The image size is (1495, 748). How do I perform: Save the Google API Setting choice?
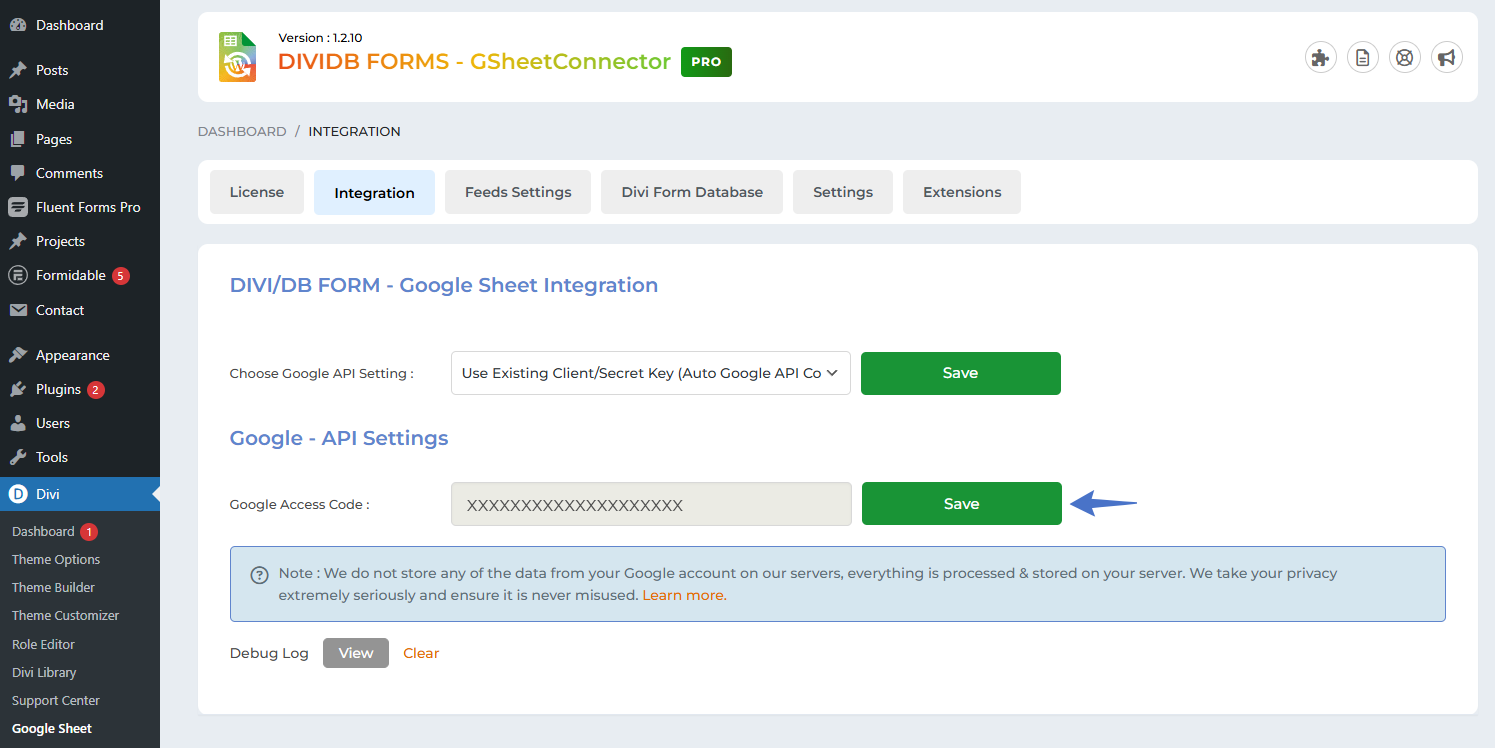[x=960, y=373]
